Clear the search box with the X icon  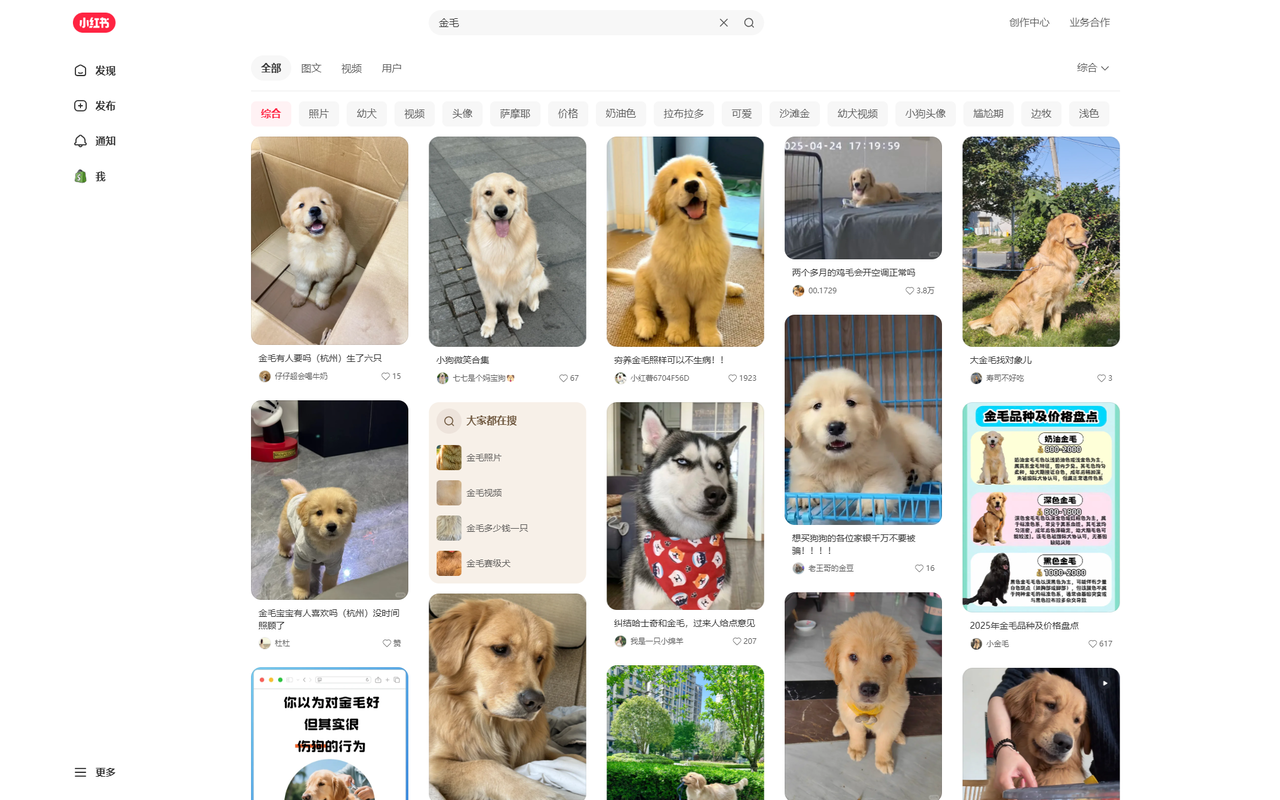tap(723, 22)
